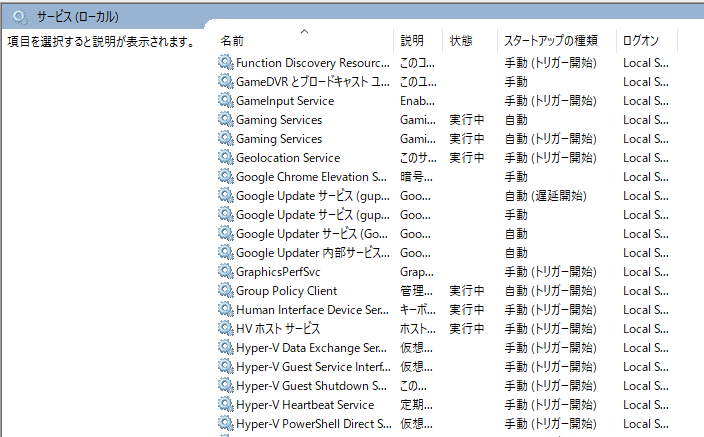Select the Hyper-V Data Exchange Service row
The image size is (704, 437).
(447, 347)
